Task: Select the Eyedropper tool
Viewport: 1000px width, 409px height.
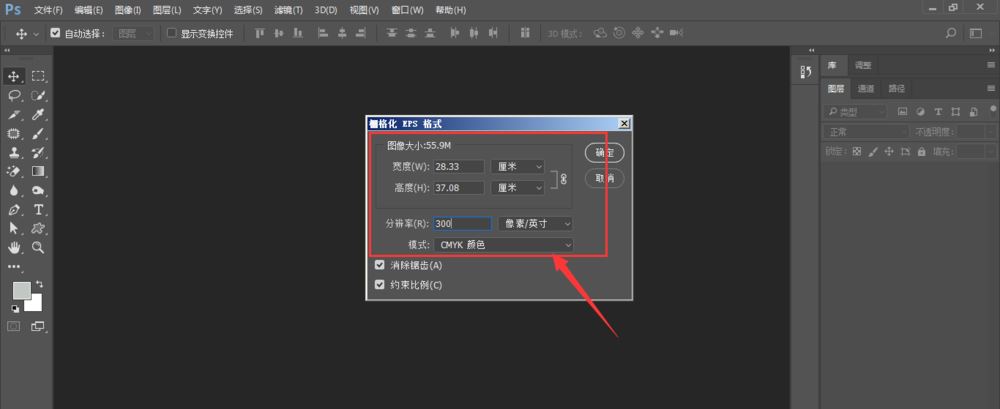Action: [x=38, y=115]
